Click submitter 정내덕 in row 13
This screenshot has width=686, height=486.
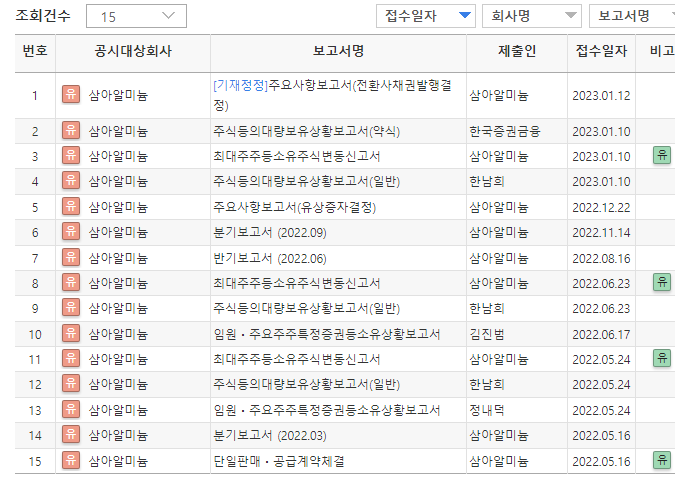[x=486, y=410]
